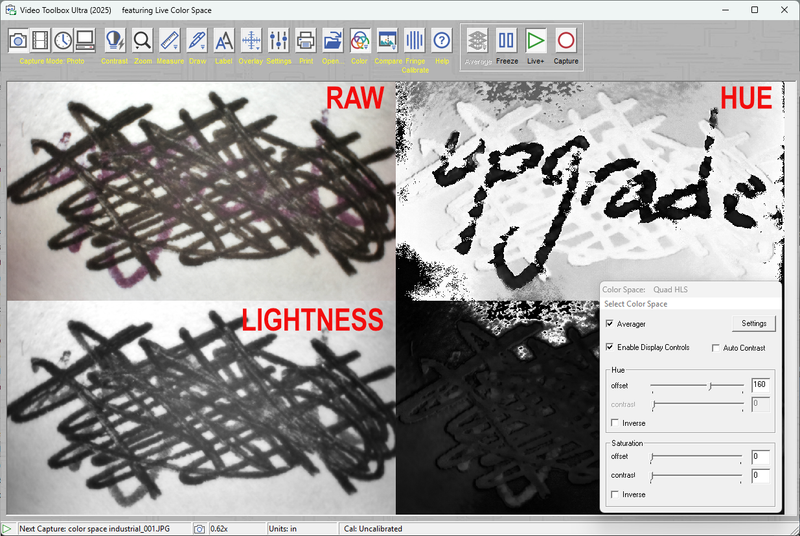The image size is (800, 536).
Task: Click the Zoom magnifier tool
Action: [142, 41]
